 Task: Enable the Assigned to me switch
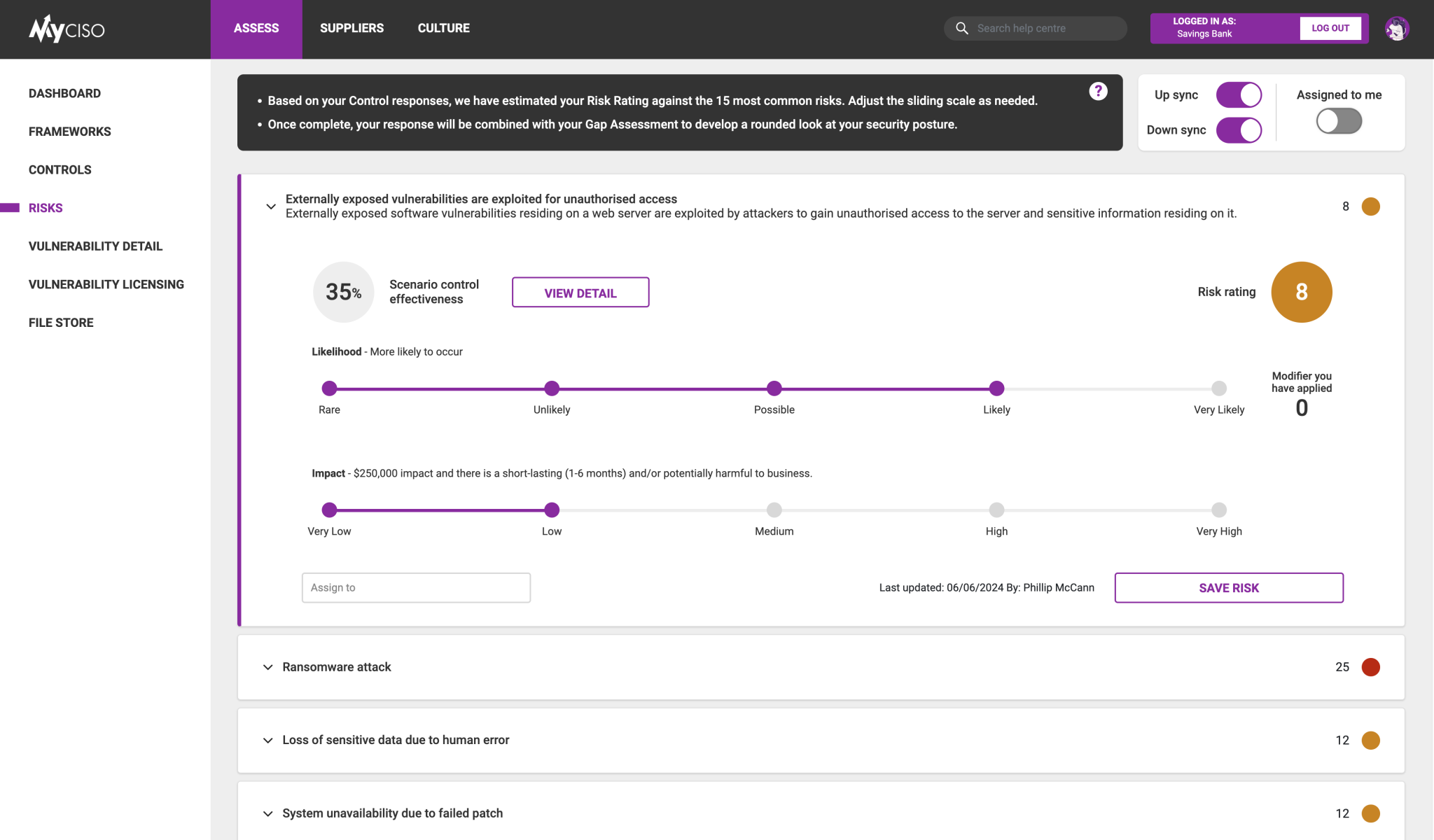coord(1339,121)
